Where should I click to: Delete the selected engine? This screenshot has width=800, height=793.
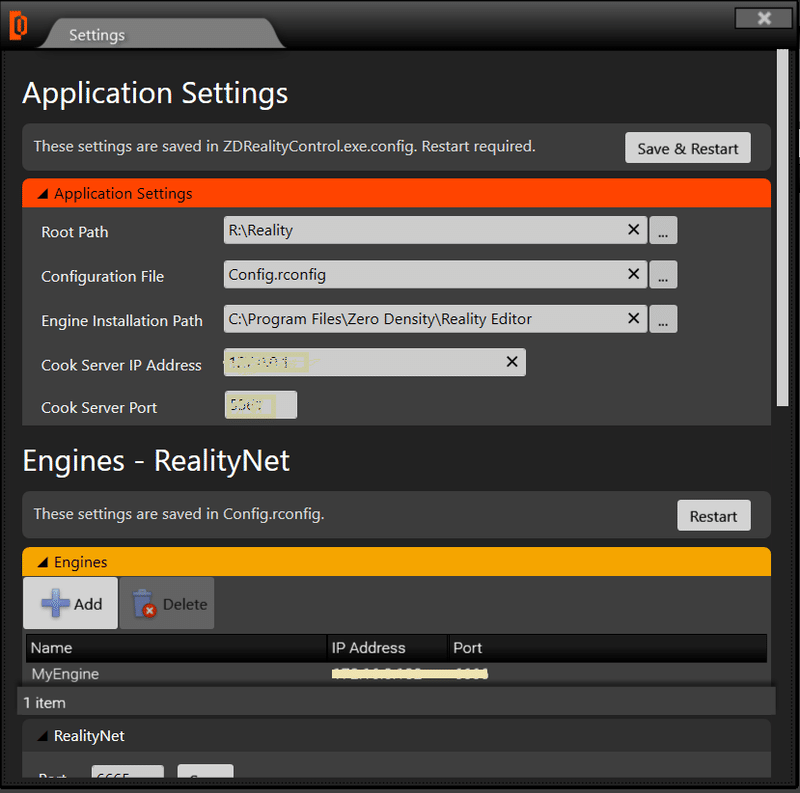[168, 603]
